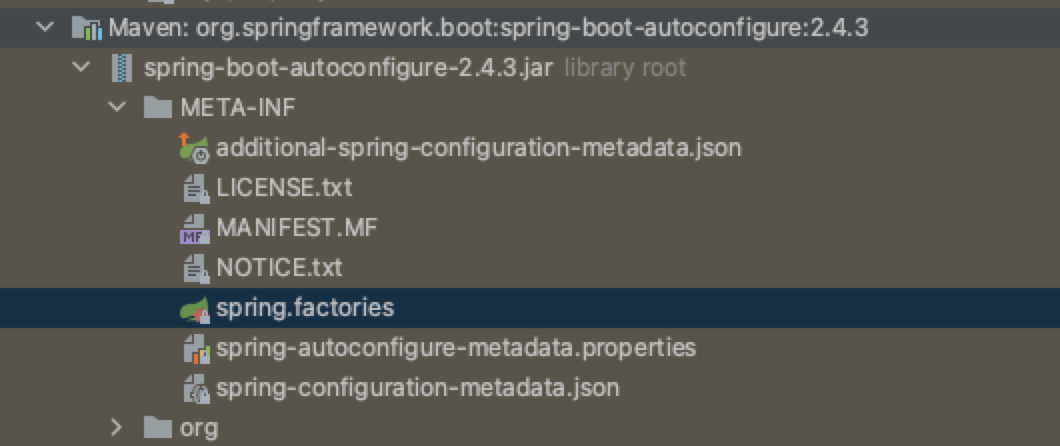Select spring.factories in the tree
The width and height of the screenshot is (1060, 446).
point(305,308)
